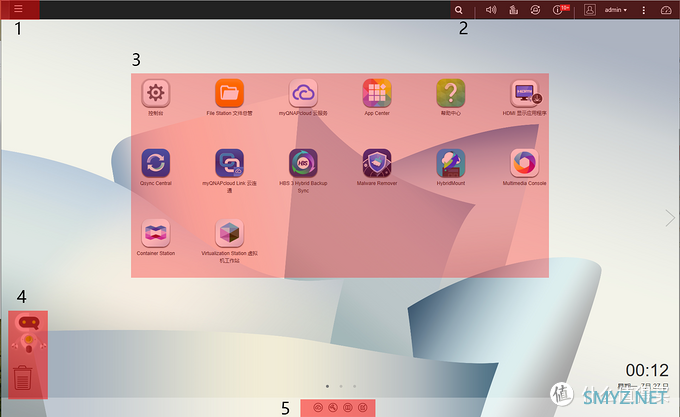Viewport: 680px width, 417px height.
Task: Launch File Station 文件总管
Action: (229, 92)
